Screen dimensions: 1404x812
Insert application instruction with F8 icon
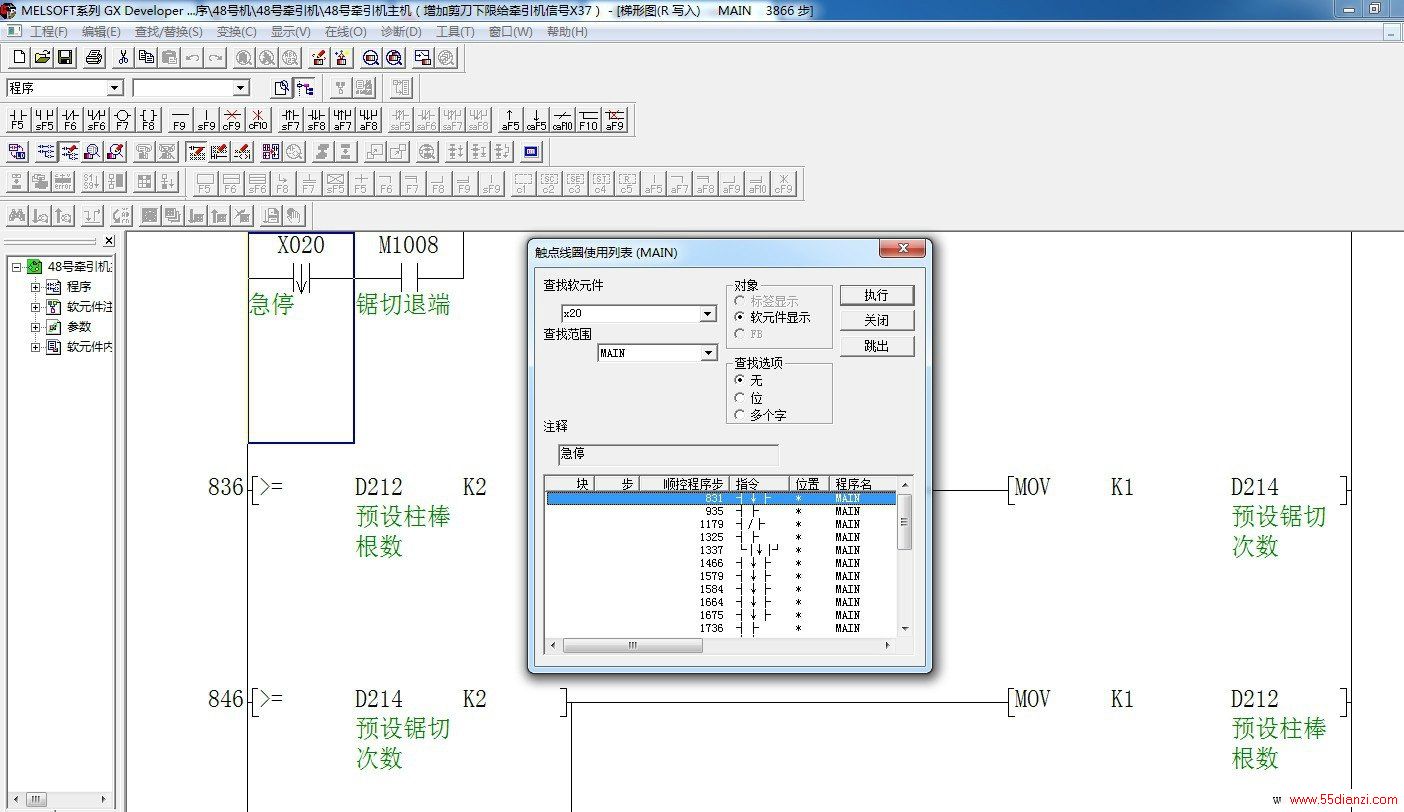(148, 120)
